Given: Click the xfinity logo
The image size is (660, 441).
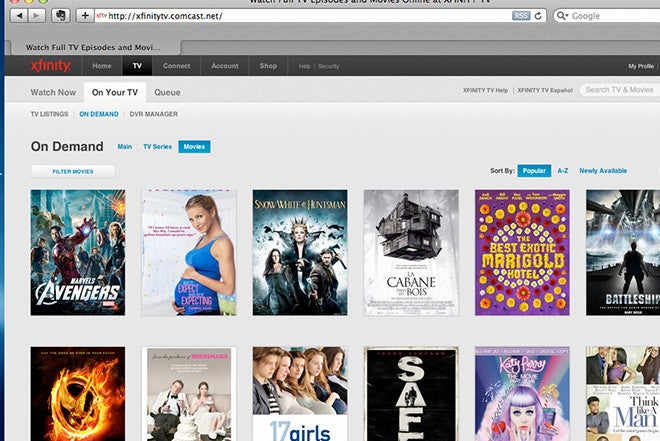Looking at the screenshot, I should [x=51, y=66].
